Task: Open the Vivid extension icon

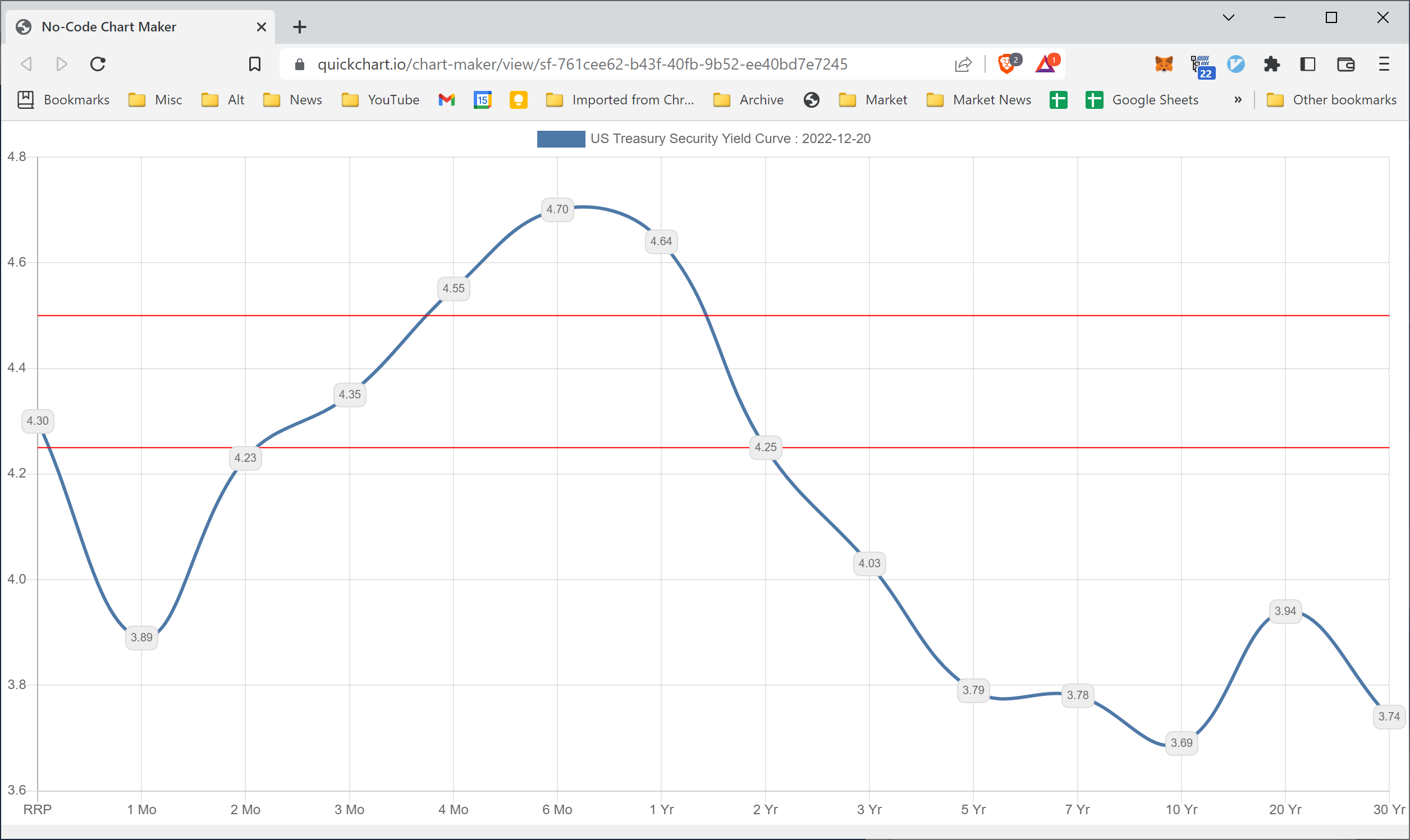Action: [1236, 64]
